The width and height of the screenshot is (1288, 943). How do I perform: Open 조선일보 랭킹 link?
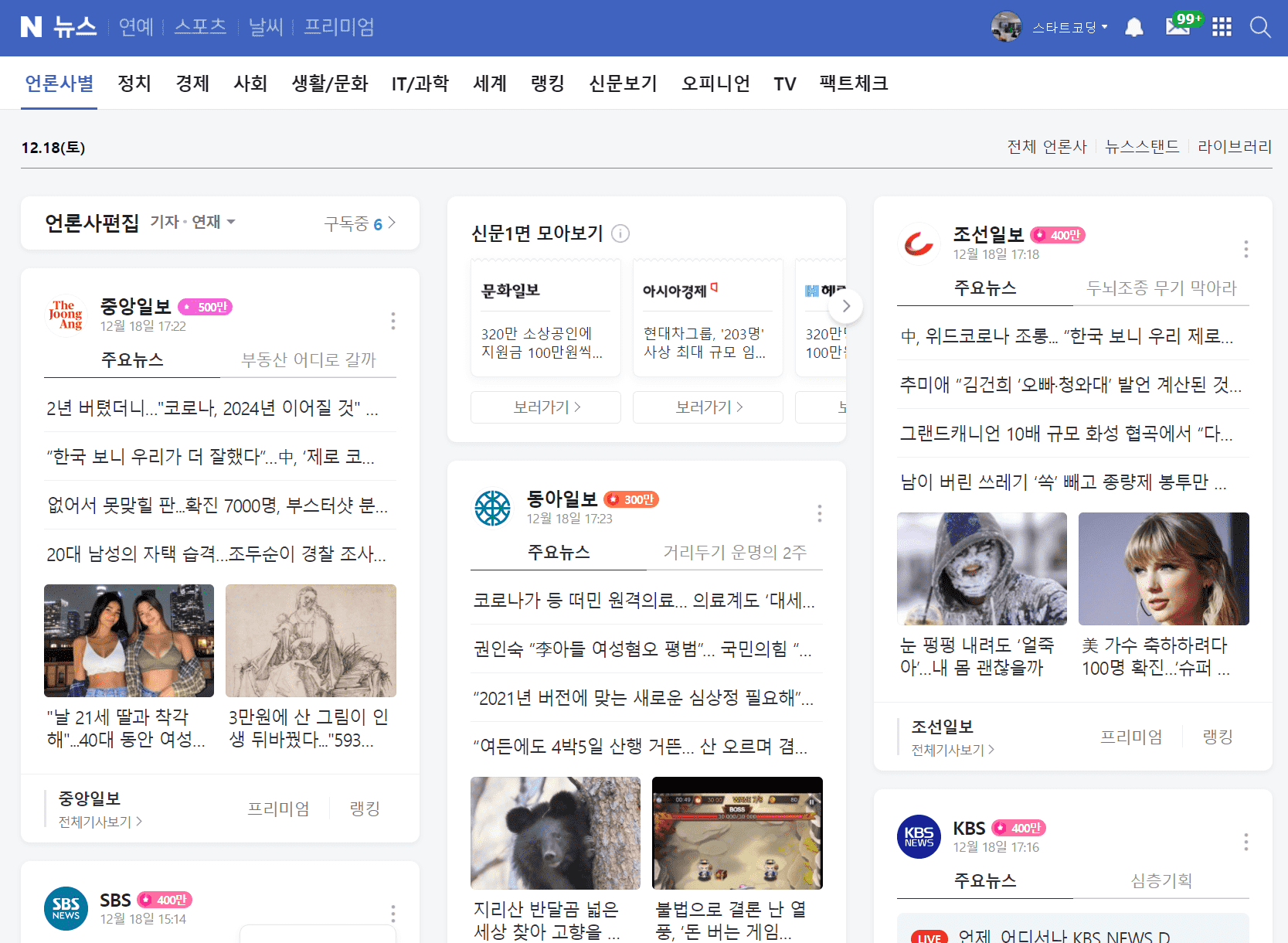click(1218, 737)
